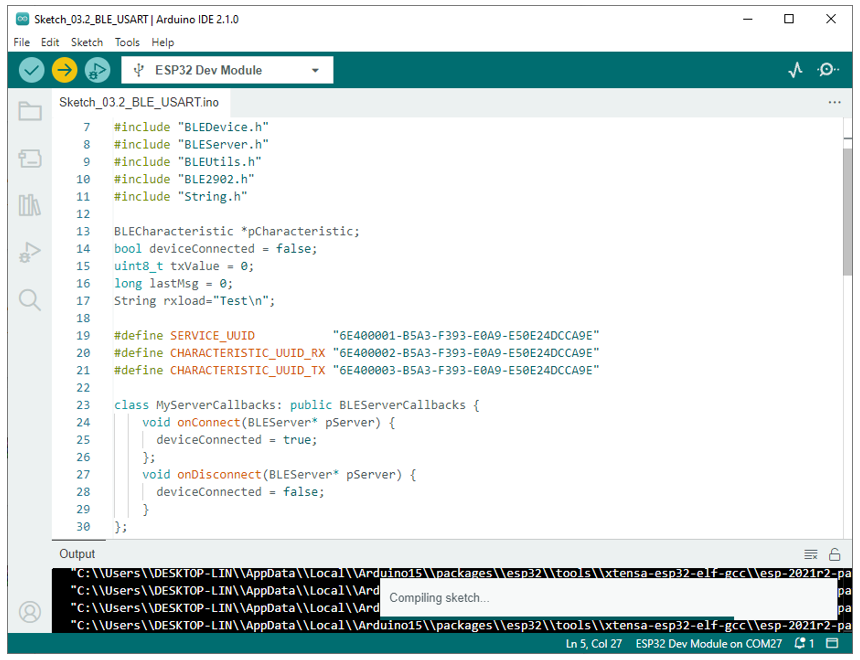Open the Edit menu

(49, 42)
